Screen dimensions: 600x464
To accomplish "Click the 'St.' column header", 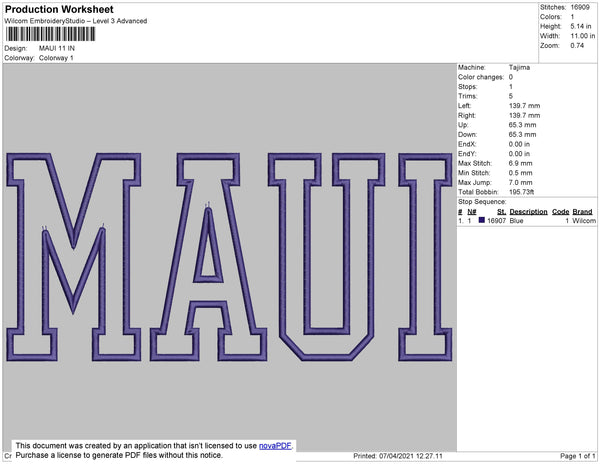I will tap(501, 212).
